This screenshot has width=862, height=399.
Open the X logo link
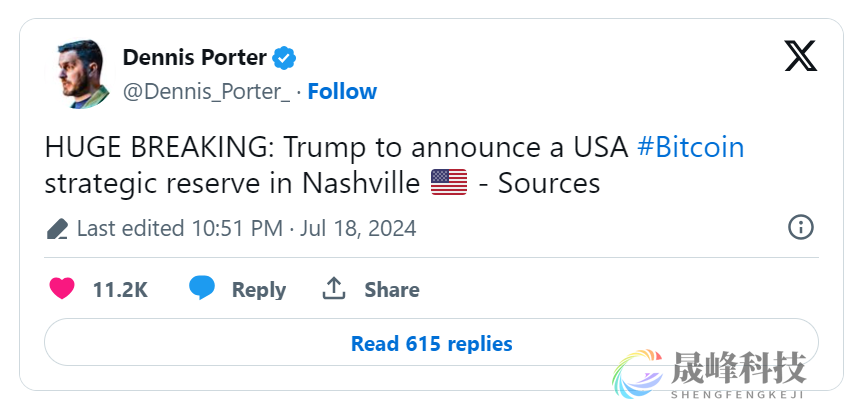[x=800, y=56]
